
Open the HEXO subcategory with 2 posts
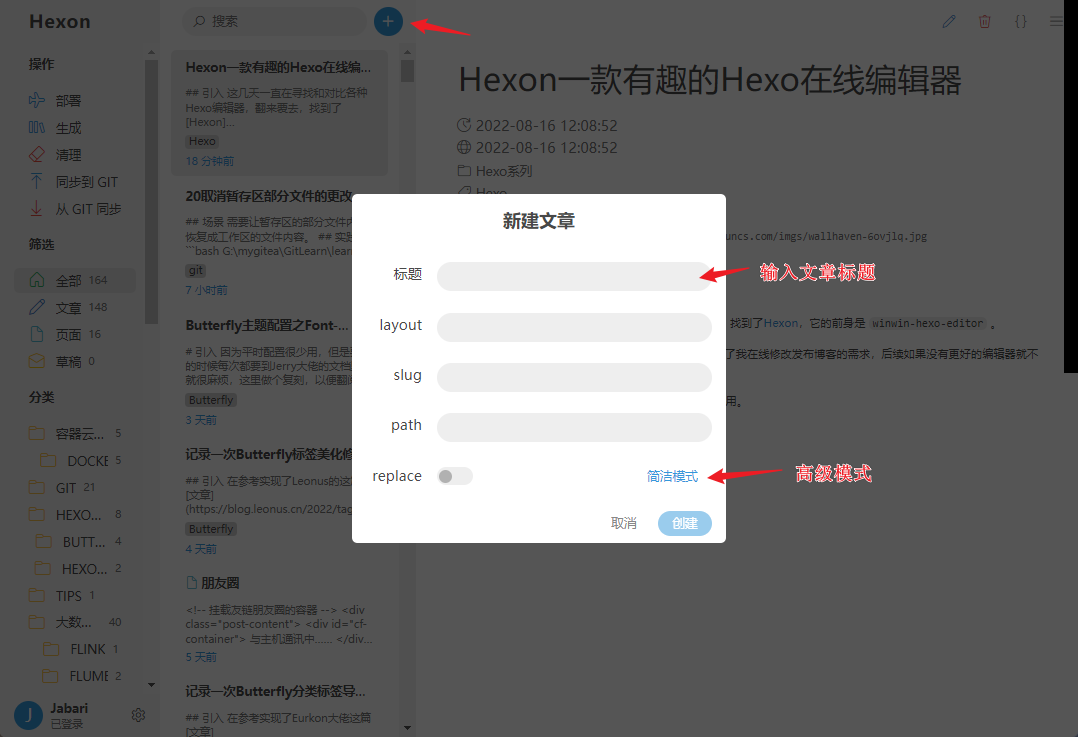(80, 569)
